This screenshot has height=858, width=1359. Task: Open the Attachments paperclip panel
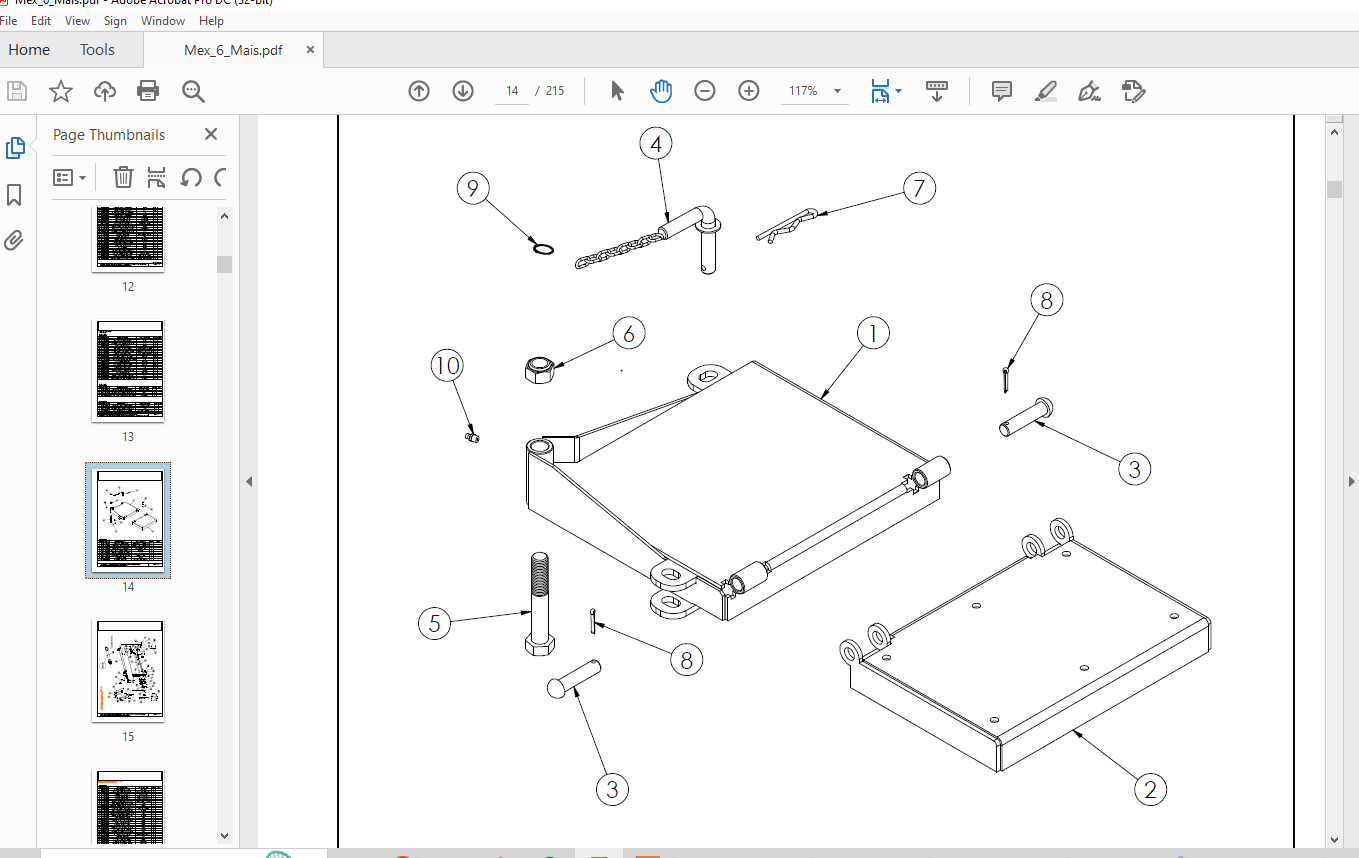(14, 240)
